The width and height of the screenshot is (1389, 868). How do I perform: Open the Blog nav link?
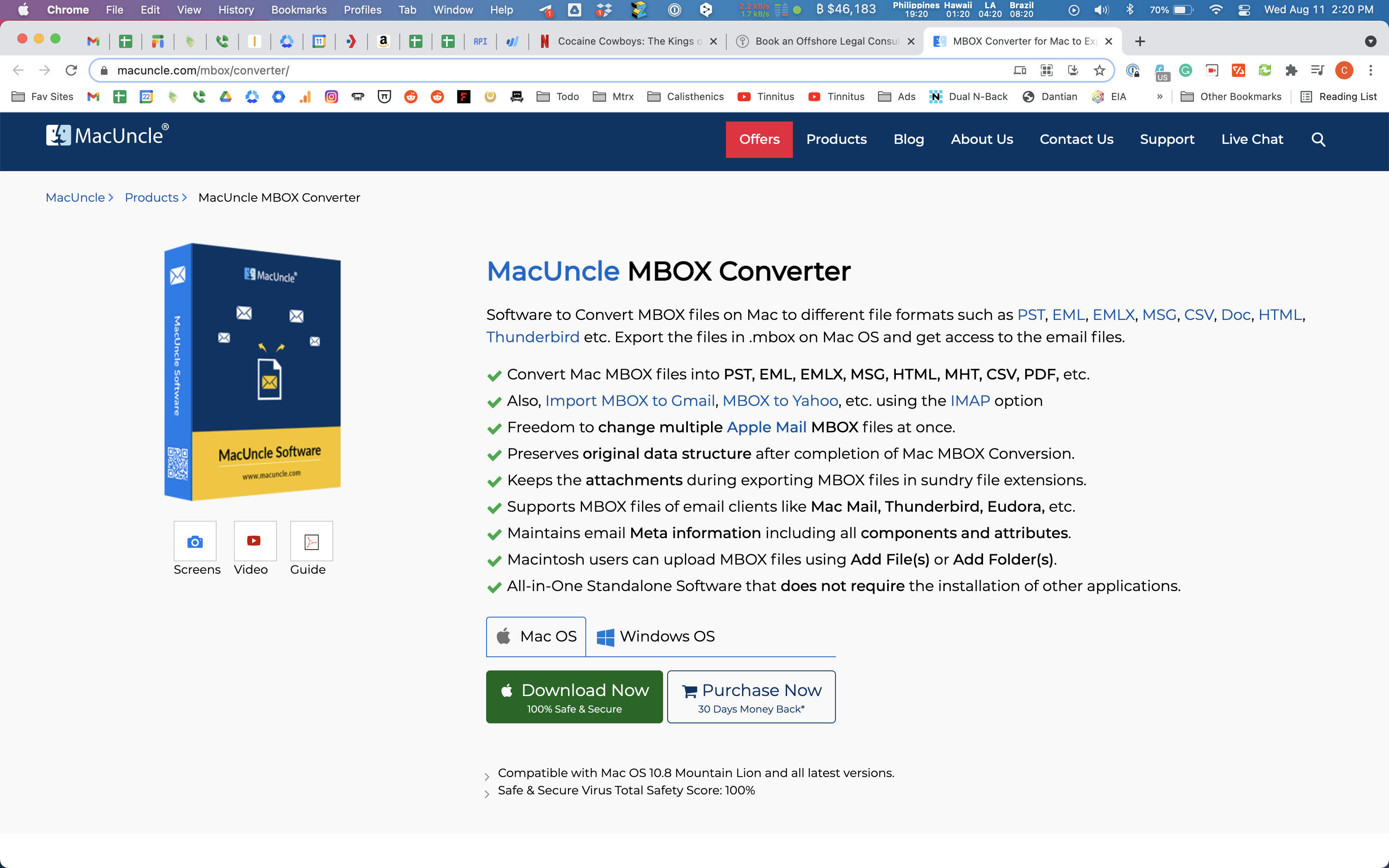point(909,140)
